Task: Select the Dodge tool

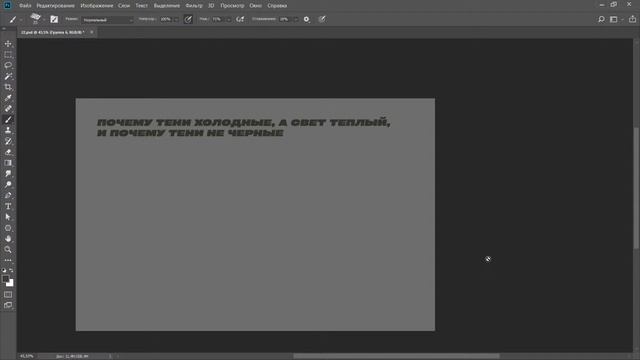Action: (x=8, y=184)
